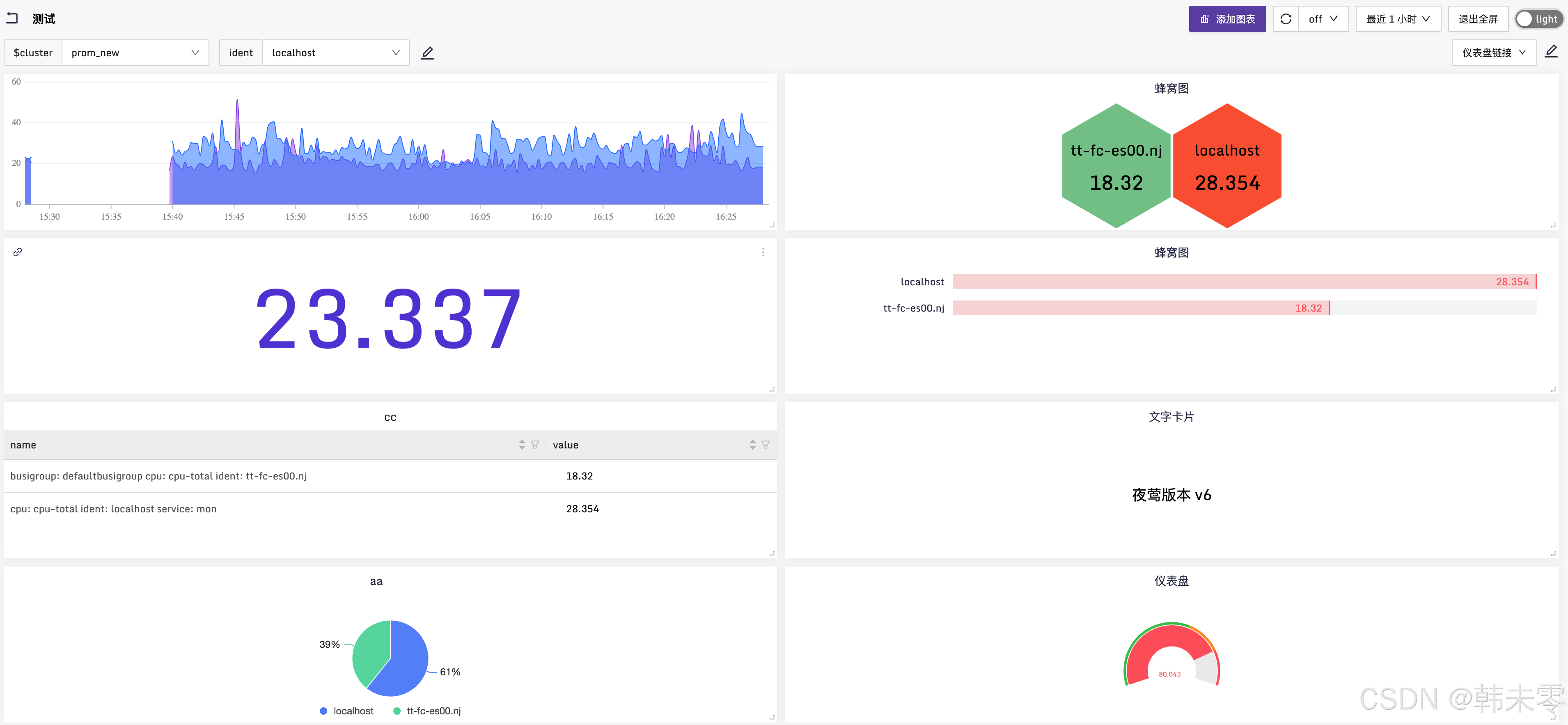Click the red localhost hexagon
Image resolution: width=1568 pixels, height=725 pixels.
(x=1226, y=165)
